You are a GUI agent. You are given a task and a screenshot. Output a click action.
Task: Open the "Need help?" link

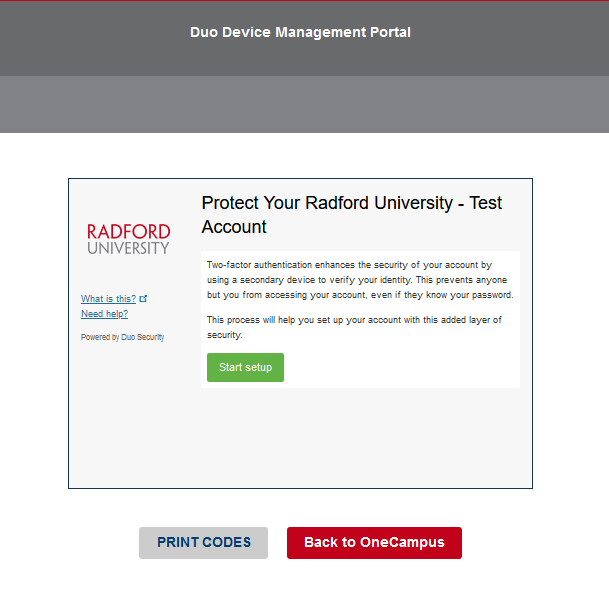click(x=104, y=314)
